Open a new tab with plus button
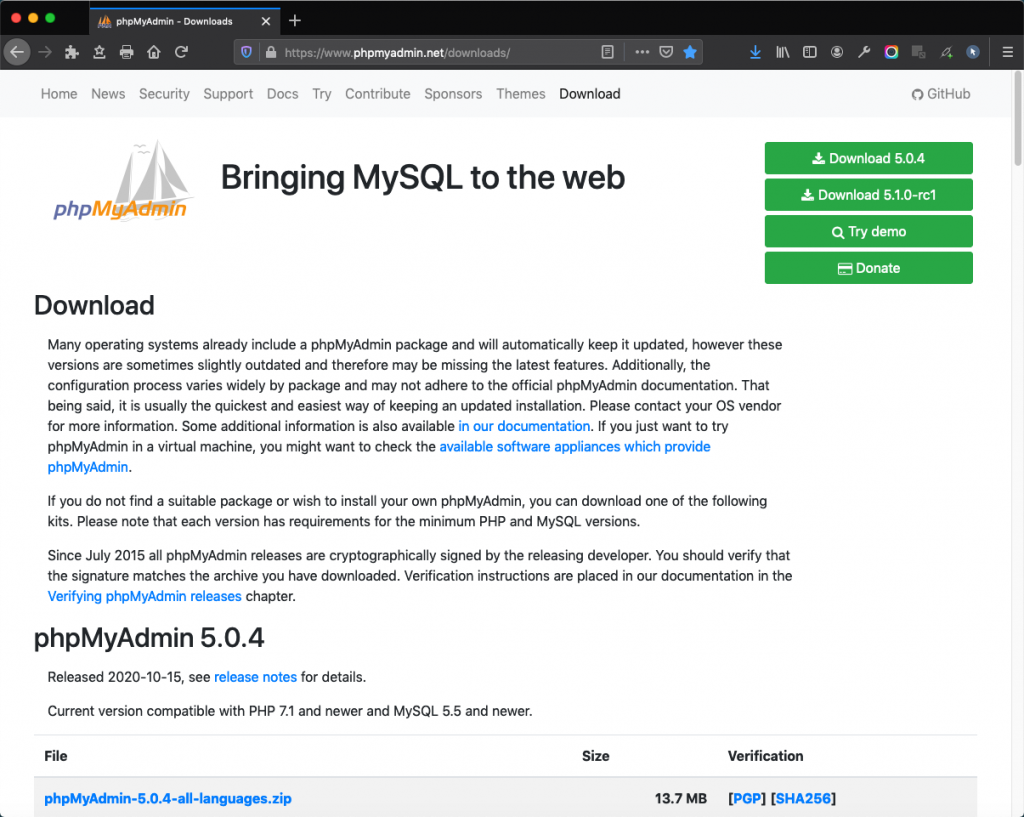Screen dimensions: 1024x817 click(x=295, y=21)
